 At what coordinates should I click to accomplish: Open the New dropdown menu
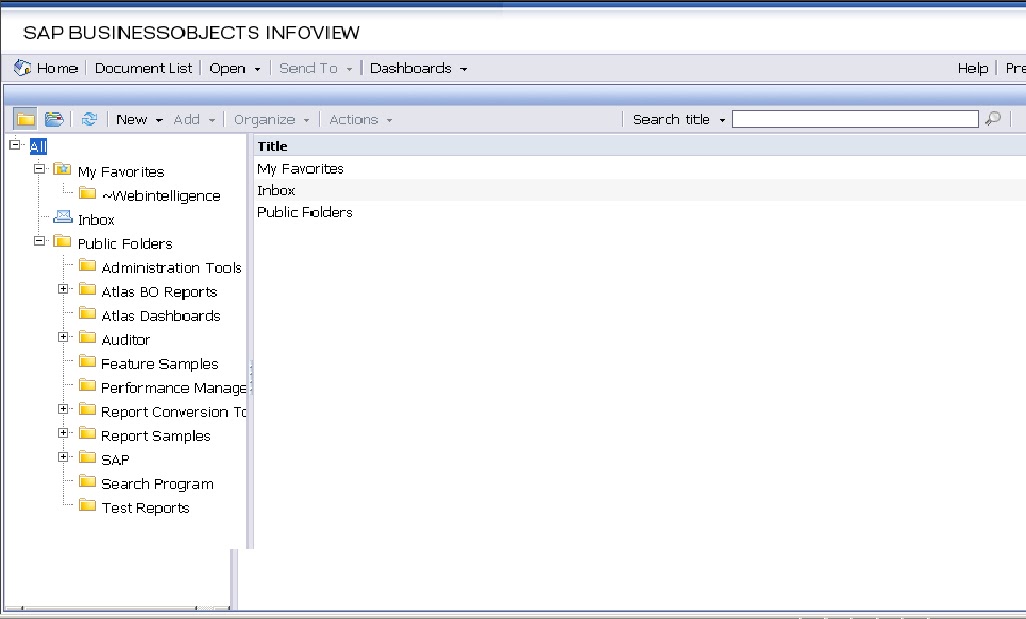tap(136, 118)
